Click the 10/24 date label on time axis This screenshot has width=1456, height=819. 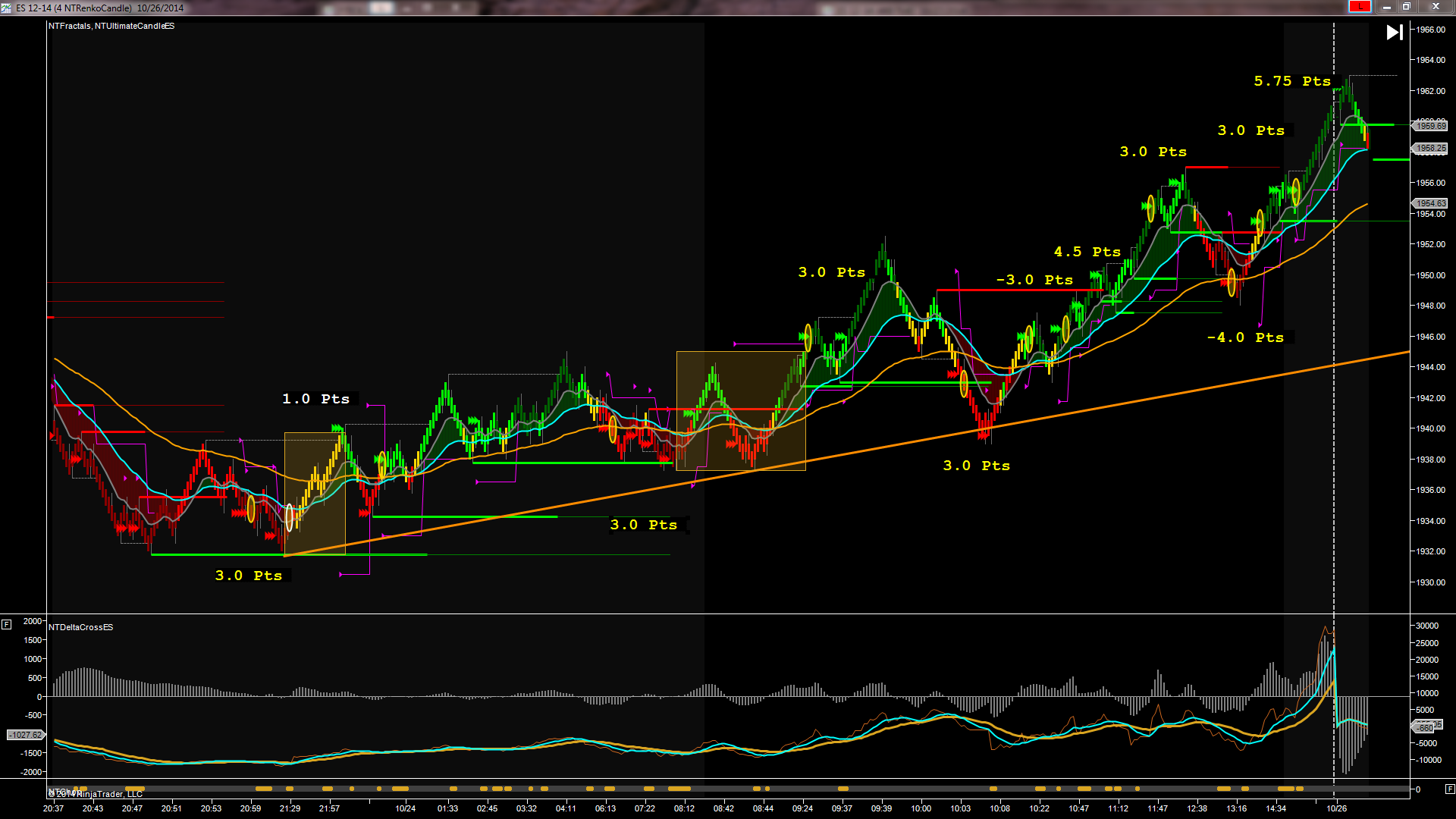[406, 808]
